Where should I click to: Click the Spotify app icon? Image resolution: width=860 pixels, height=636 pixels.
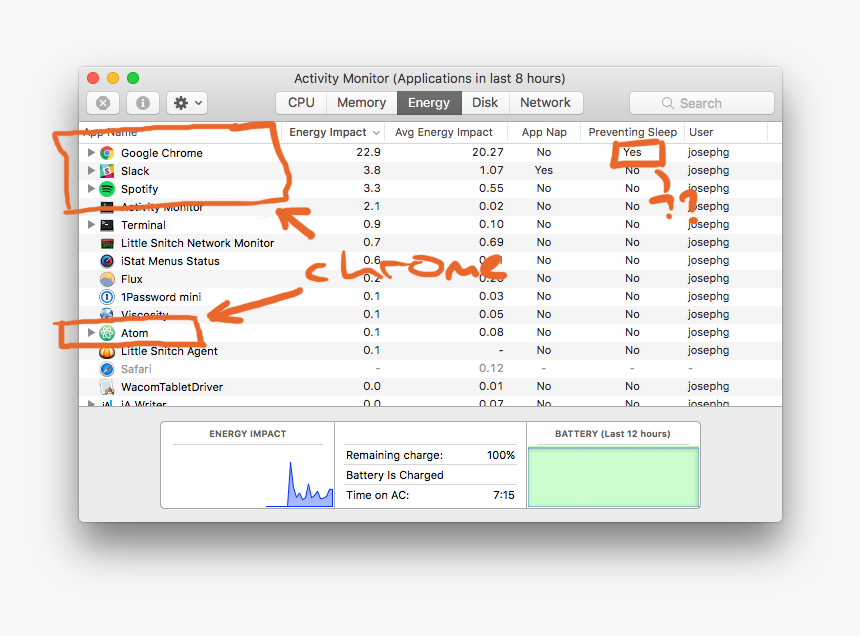(x=107, y=189)
